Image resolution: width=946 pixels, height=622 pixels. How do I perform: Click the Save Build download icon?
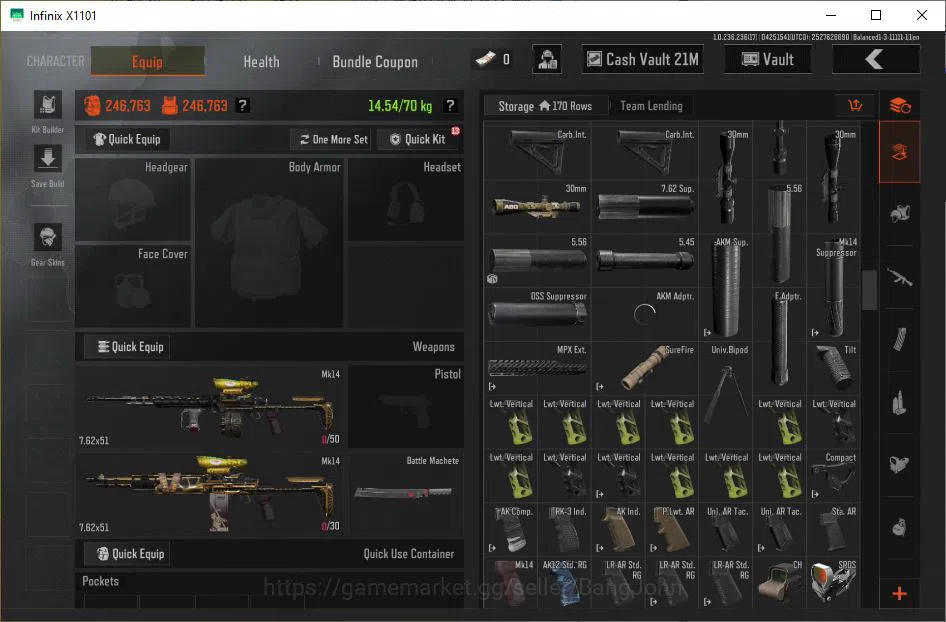pyautogui.click(x=48, y=159)
